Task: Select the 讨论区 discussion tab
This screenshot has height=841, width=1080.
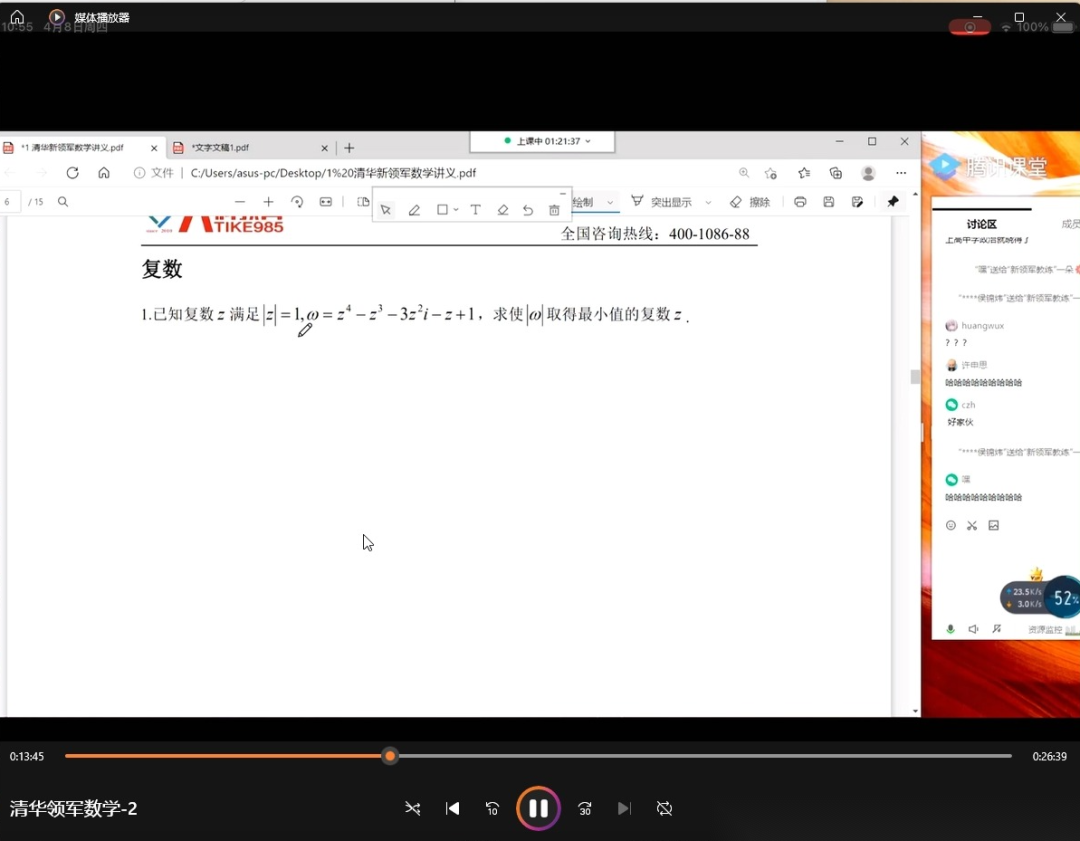Action: pyautogui.click(x=981, y=225)
